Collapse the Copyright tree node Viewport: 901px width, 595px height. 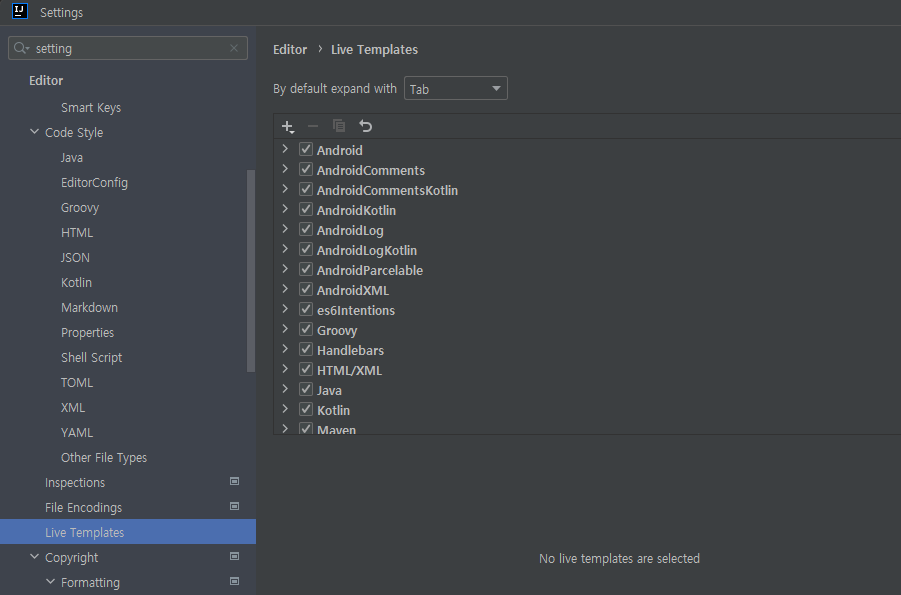(34, 556)
